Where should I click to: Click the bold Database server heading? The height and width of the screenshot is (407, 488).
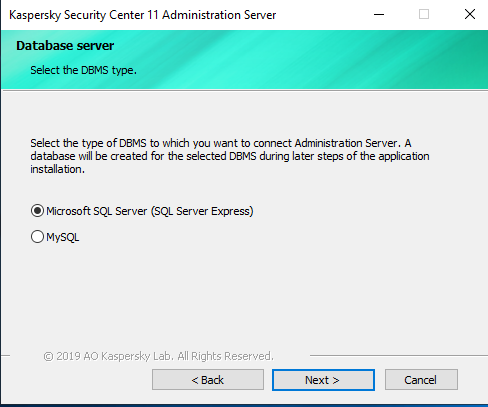65,46
